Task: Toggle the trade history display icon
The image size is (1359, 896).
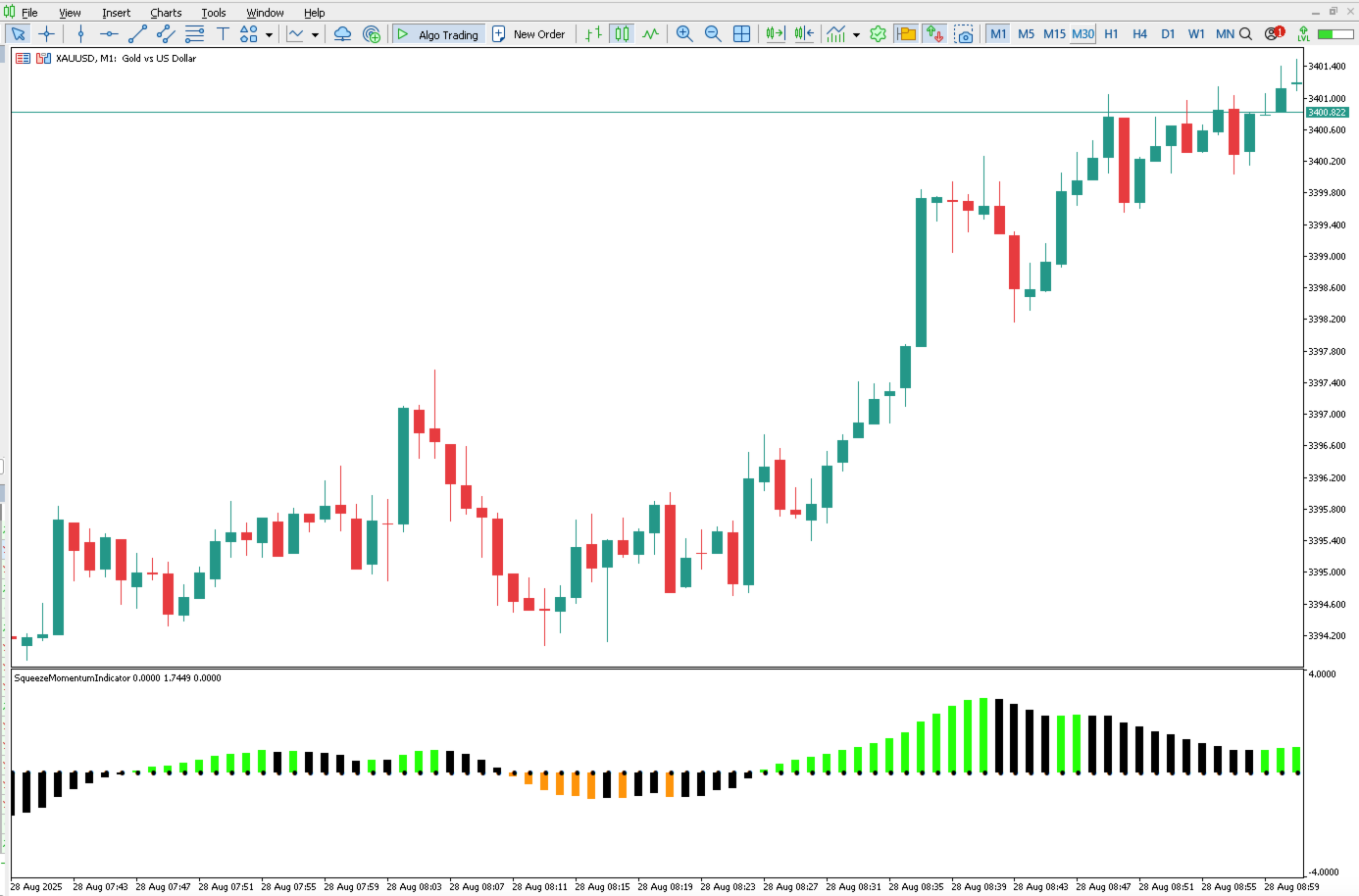Action: 907,34
